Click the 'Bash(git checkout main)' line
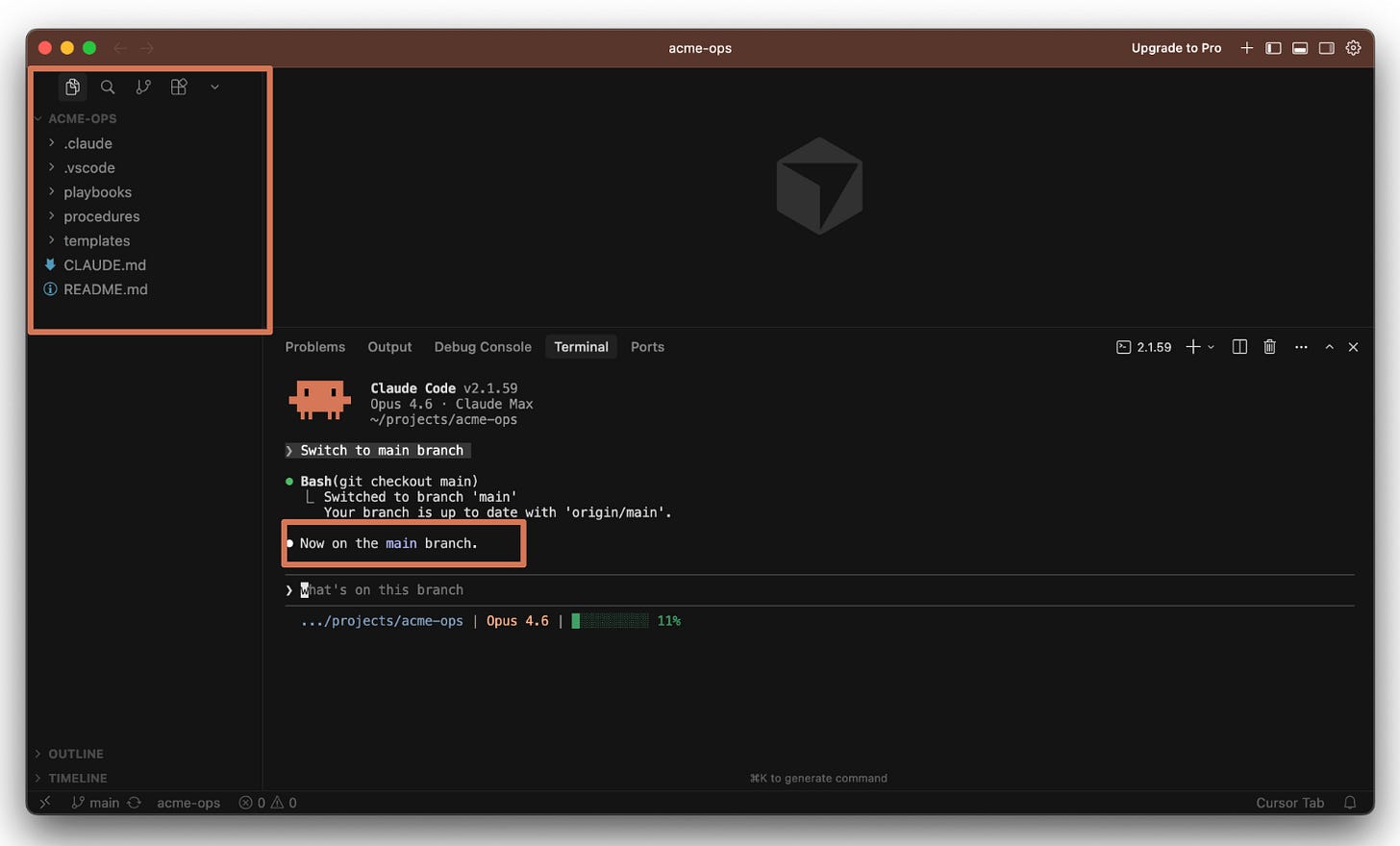This screenshot has height=846, width=1400. point(388,482)
